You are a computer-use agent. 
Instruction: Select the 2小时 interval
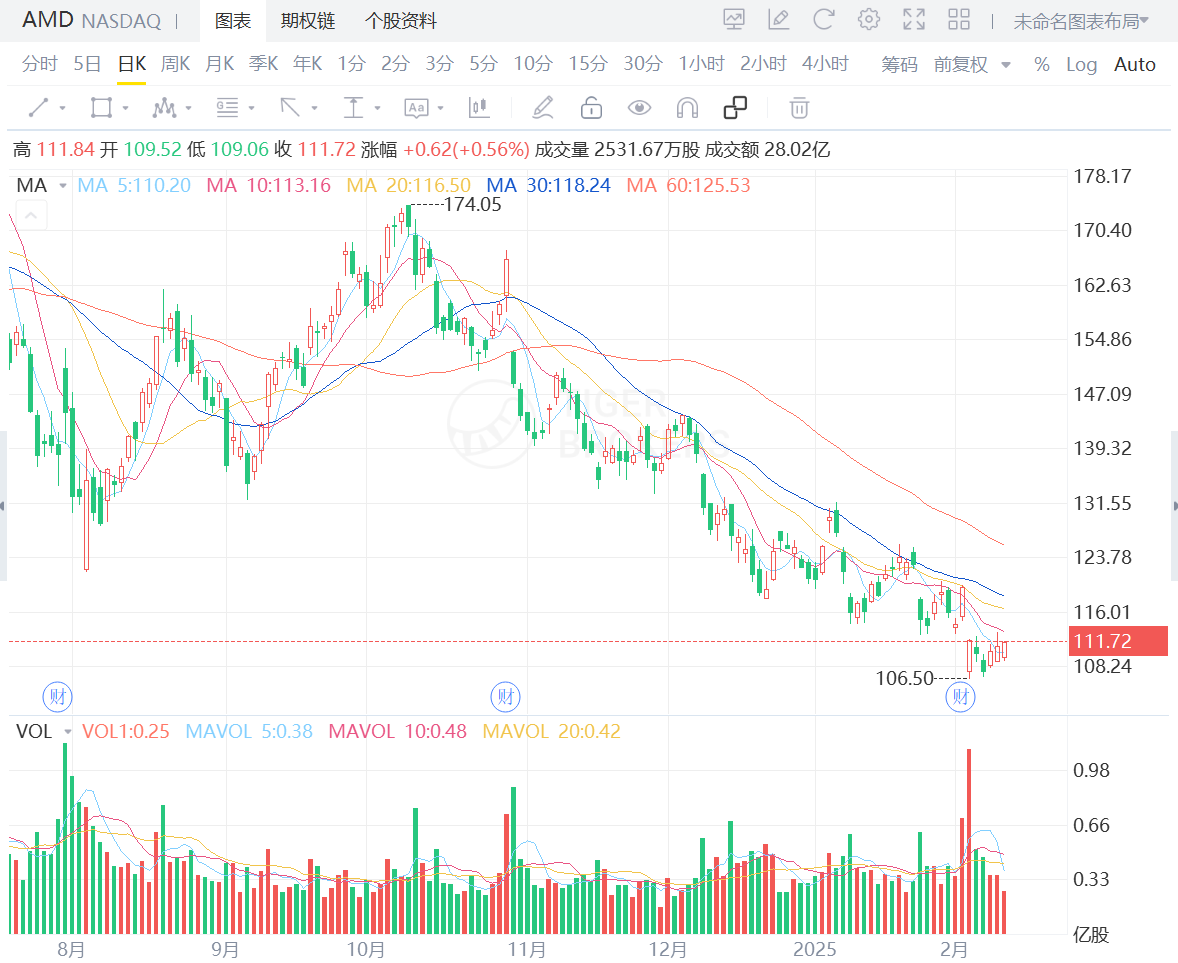(x=763, y=64)
